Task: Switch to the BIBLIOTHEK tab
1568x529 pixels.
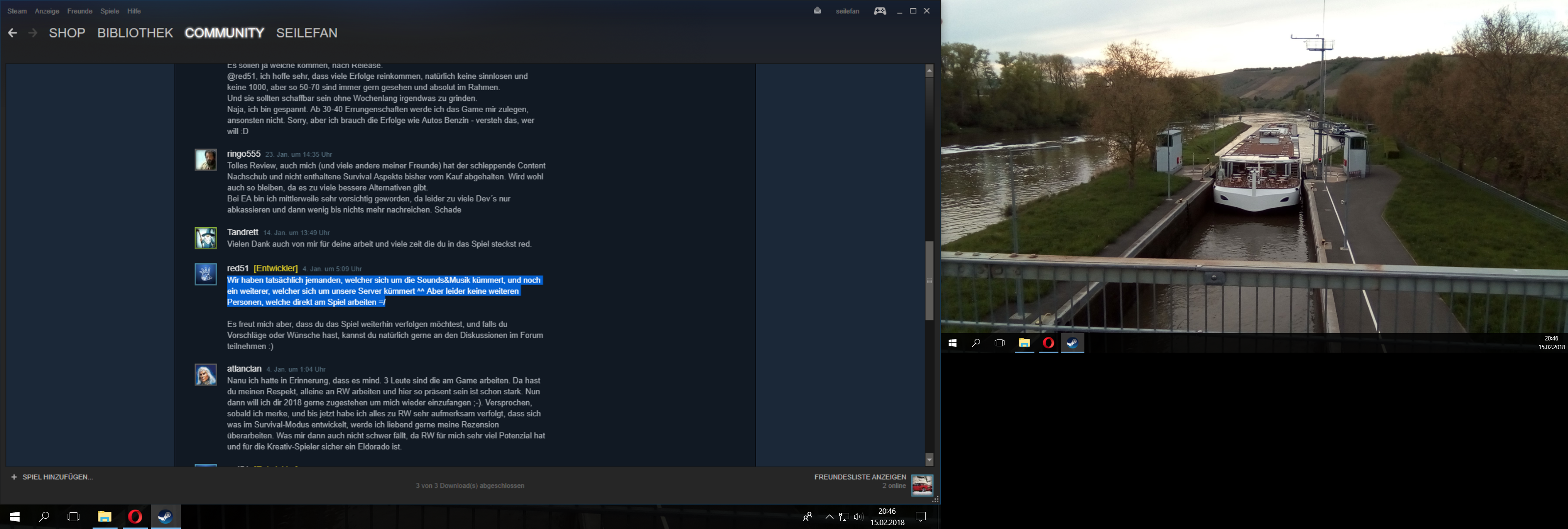Action: (x=135, y=33)
